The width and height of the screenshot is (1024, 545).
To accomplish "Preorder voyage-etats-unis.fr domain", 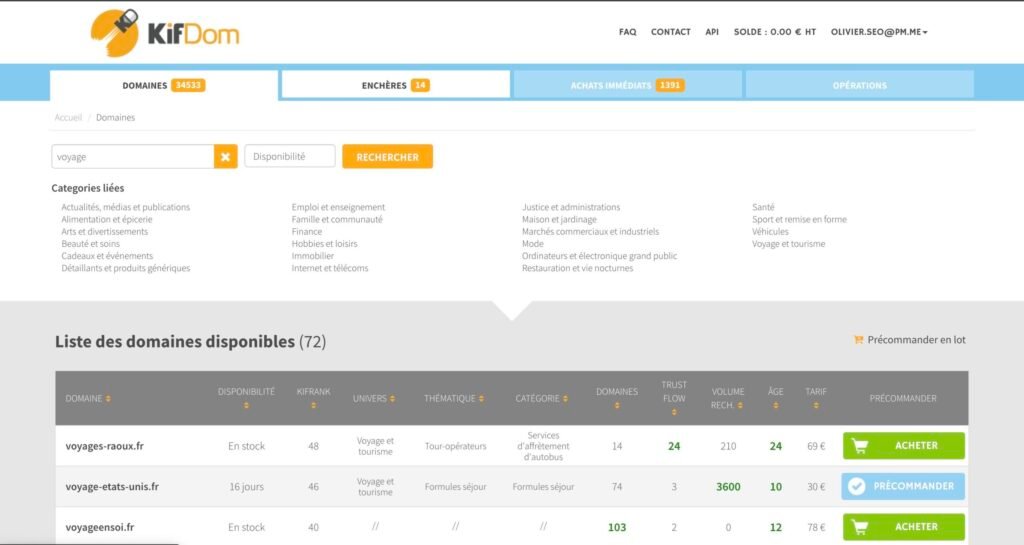I will [903, 487].
